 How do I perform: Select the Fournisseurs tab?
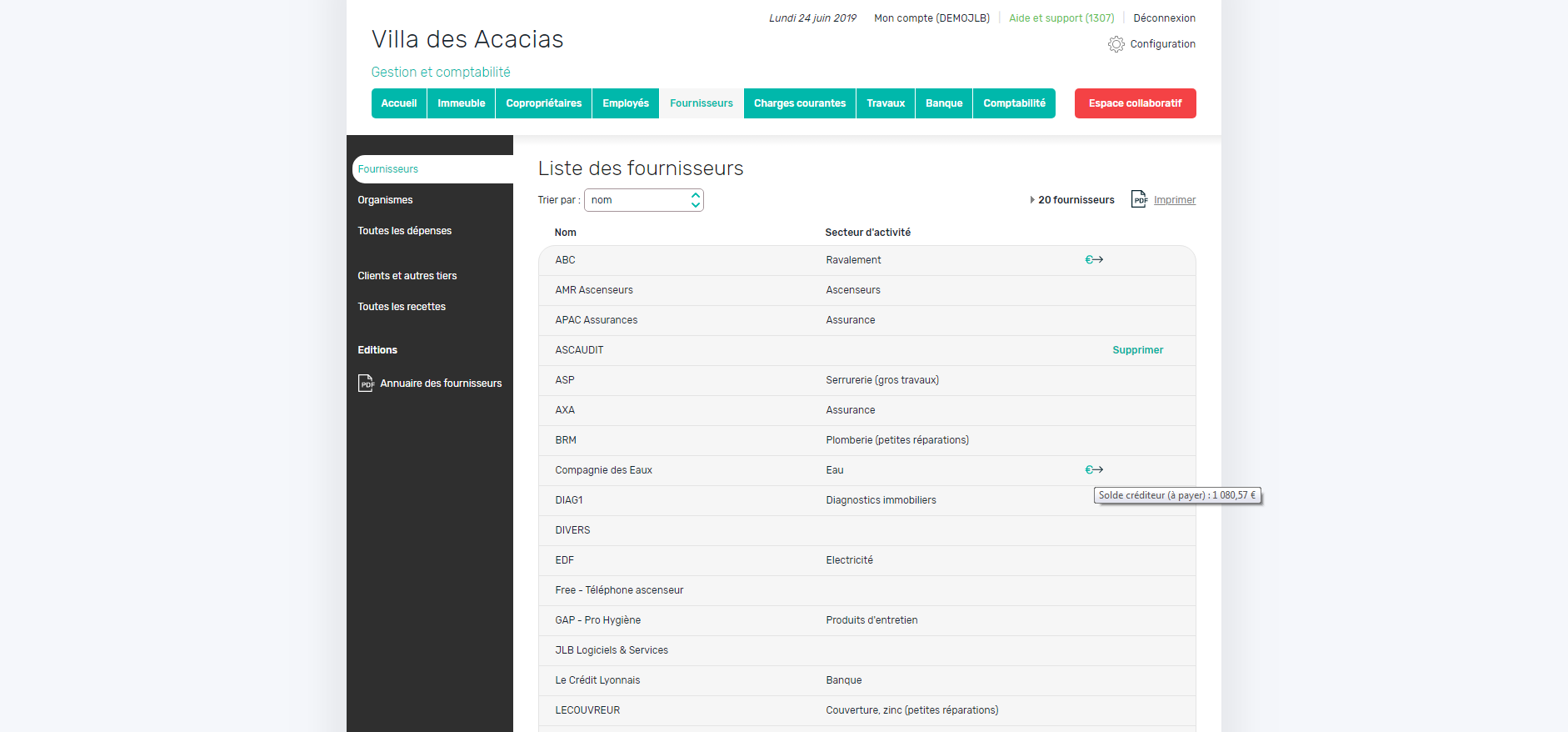click(702, 103)
